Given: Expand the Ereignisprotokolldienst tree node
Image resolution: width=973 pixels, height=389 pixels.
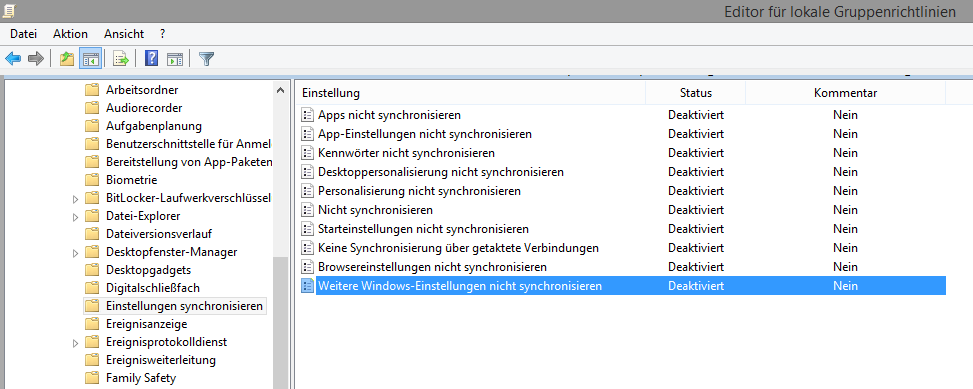Looking at the screenshot, I should pos(76,342).
